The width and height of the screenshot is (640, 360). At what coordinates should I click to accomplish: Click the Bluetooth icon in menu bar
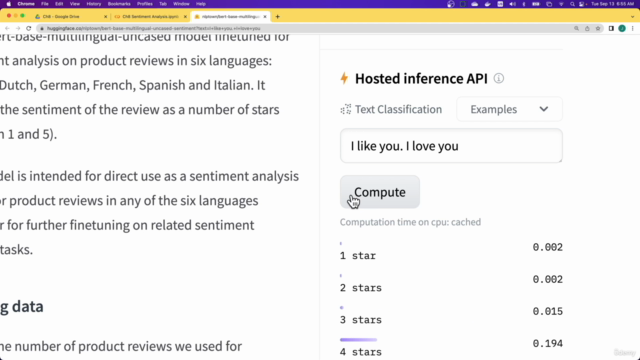click(x=524, y=4)
